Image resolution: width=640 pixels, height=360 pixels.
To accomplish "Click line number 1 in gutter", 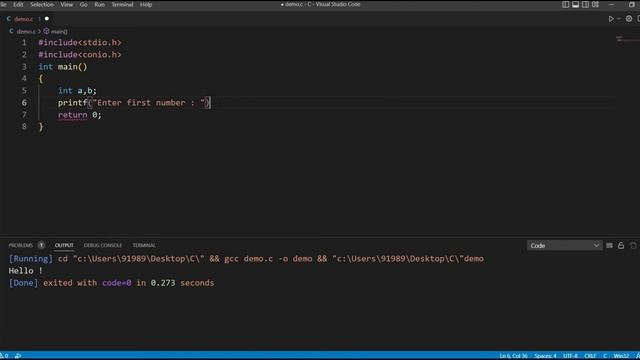I will 24,42.
